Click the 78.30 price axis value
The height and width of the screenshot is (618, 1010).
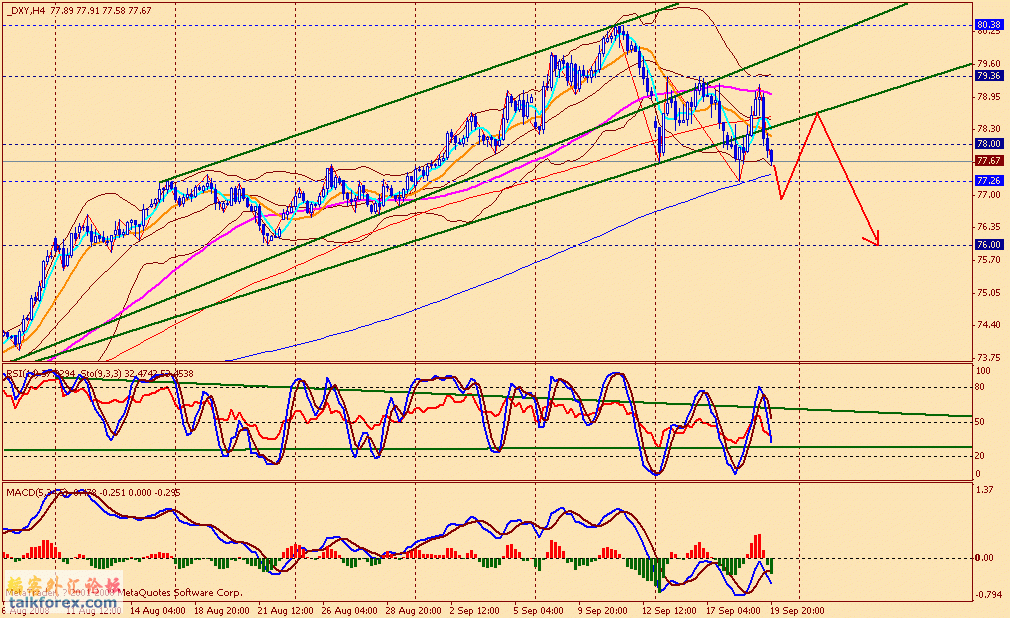coord(989,129)
